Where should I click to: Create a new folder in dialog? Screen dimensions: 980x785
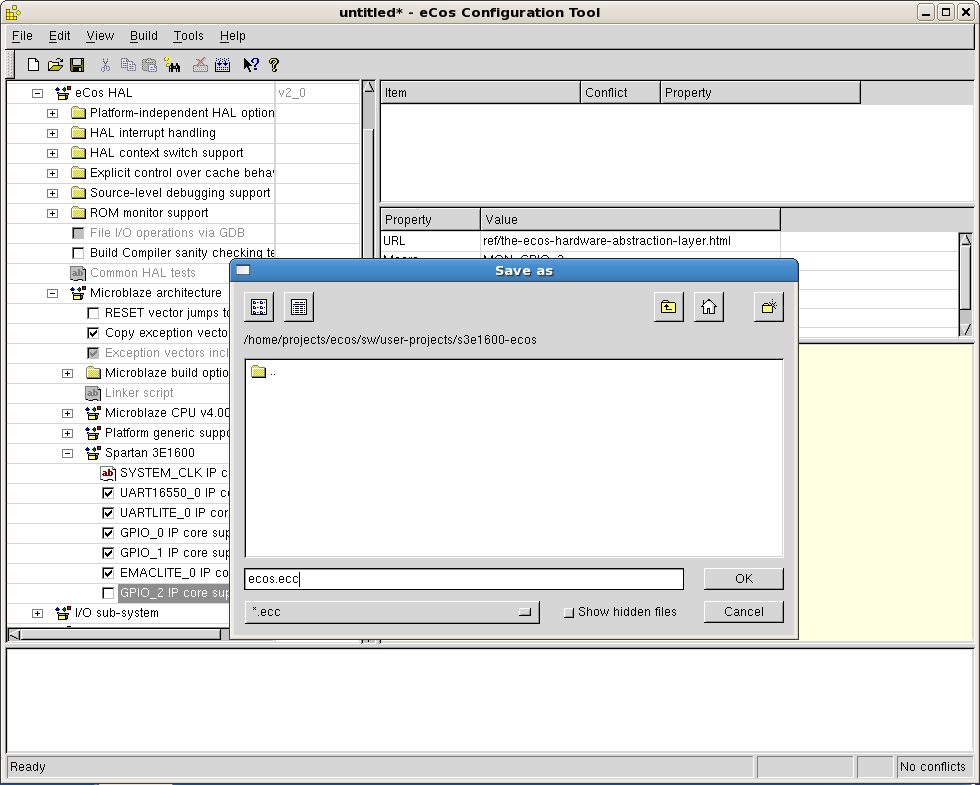tap(768, 307)
